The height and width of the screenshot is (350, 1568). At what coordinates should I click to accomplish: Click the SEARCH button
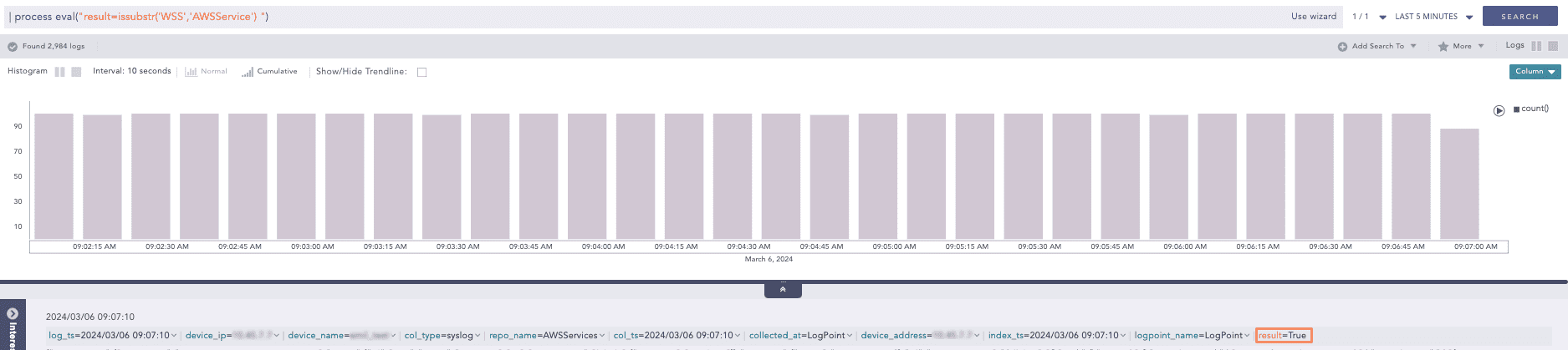[1519, 17]
